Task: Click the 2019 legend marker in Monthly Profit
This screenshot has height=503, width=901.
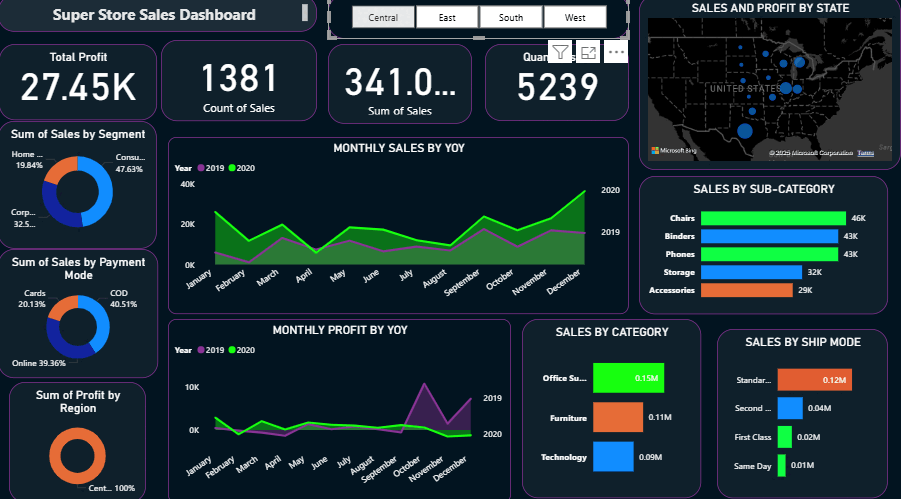Action: pyautogui.click(x=201, y=350)
